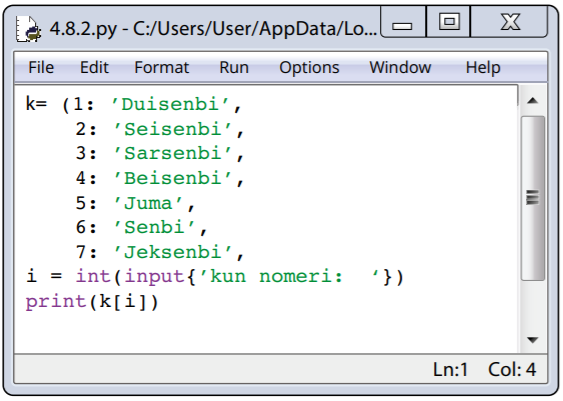563x401 pixels.
Task: Open the Help menu
Action: (483, 67)
